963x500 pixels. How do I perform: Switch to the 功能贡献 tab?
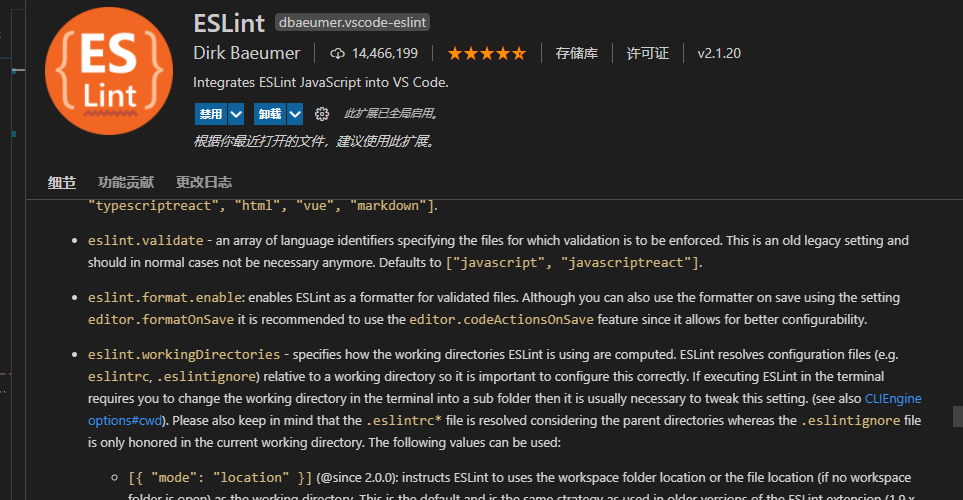point(126,182)
